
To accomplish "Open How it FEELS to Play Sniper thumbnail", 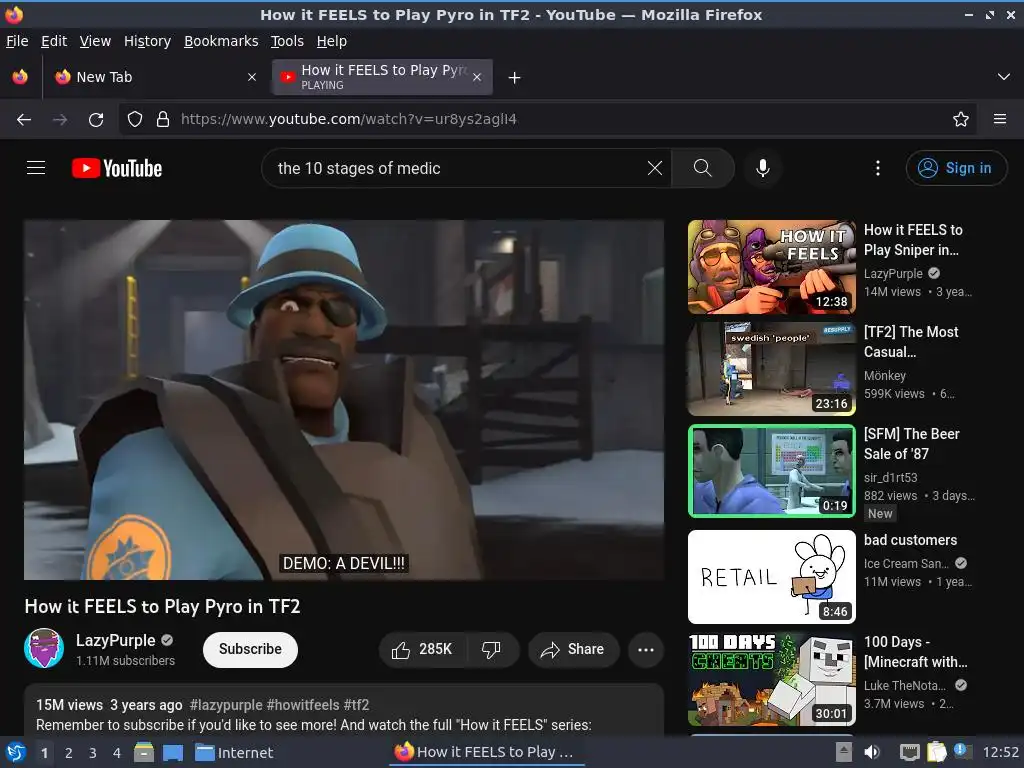I will (x=771, y=267).
